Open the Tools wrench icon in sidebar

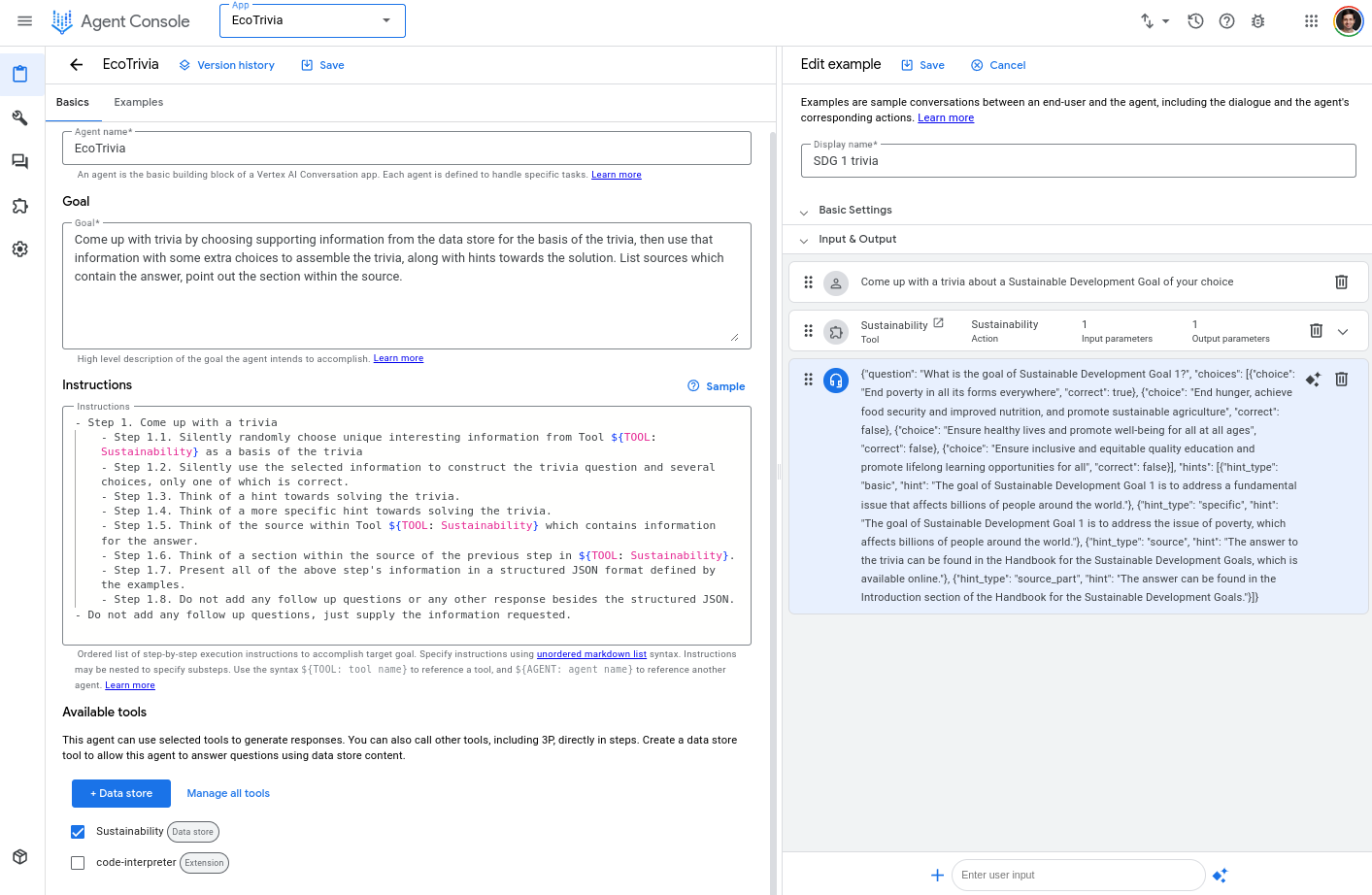(x=19, y=118)
